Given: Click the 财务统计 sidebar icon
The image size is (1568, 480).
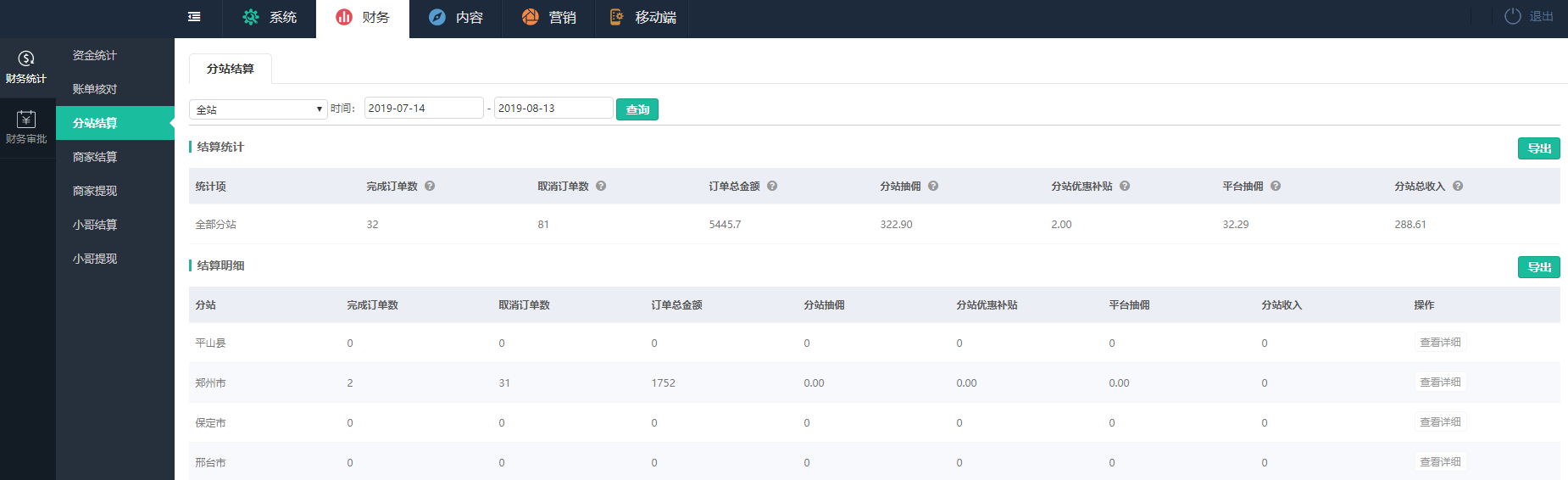Looking at the screenshot, I should tap(26, 59).
